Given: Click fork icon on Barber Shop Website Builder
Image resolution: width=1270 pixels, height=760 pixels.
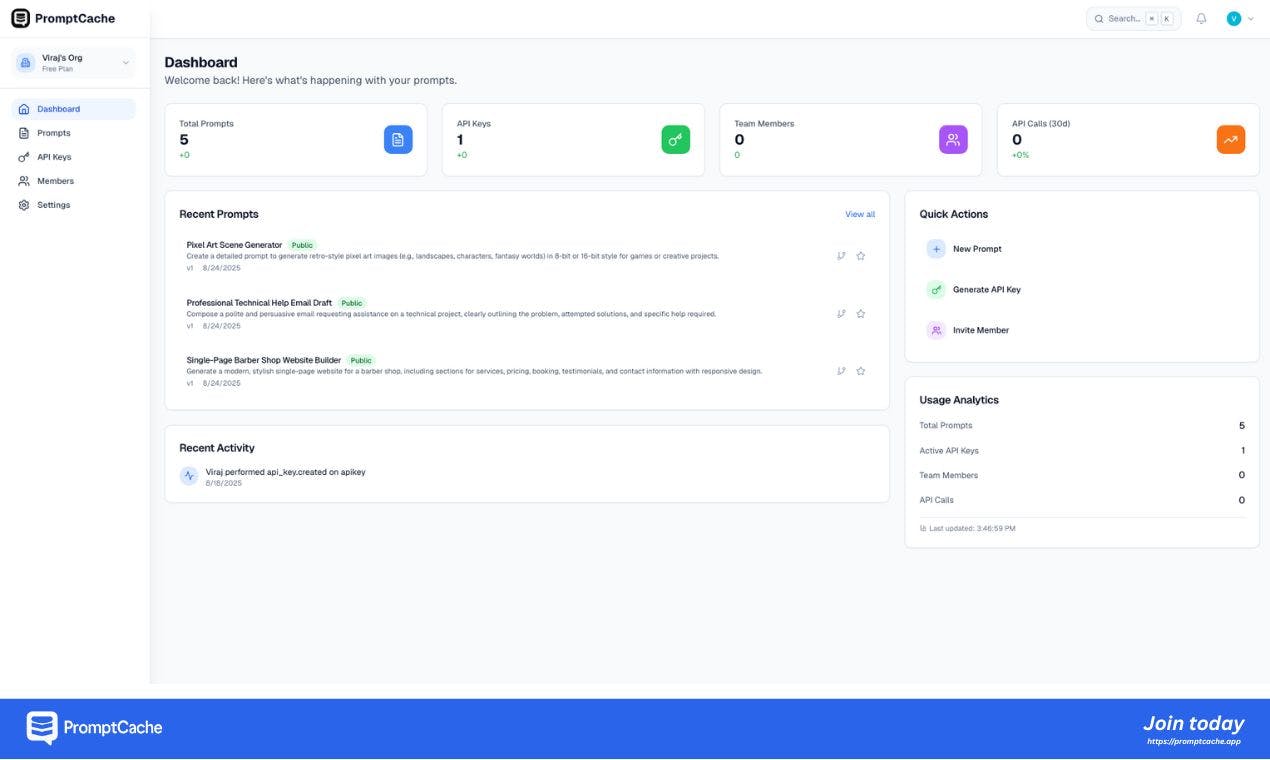Looking at the screenshot, I should [x=841, y=371].
